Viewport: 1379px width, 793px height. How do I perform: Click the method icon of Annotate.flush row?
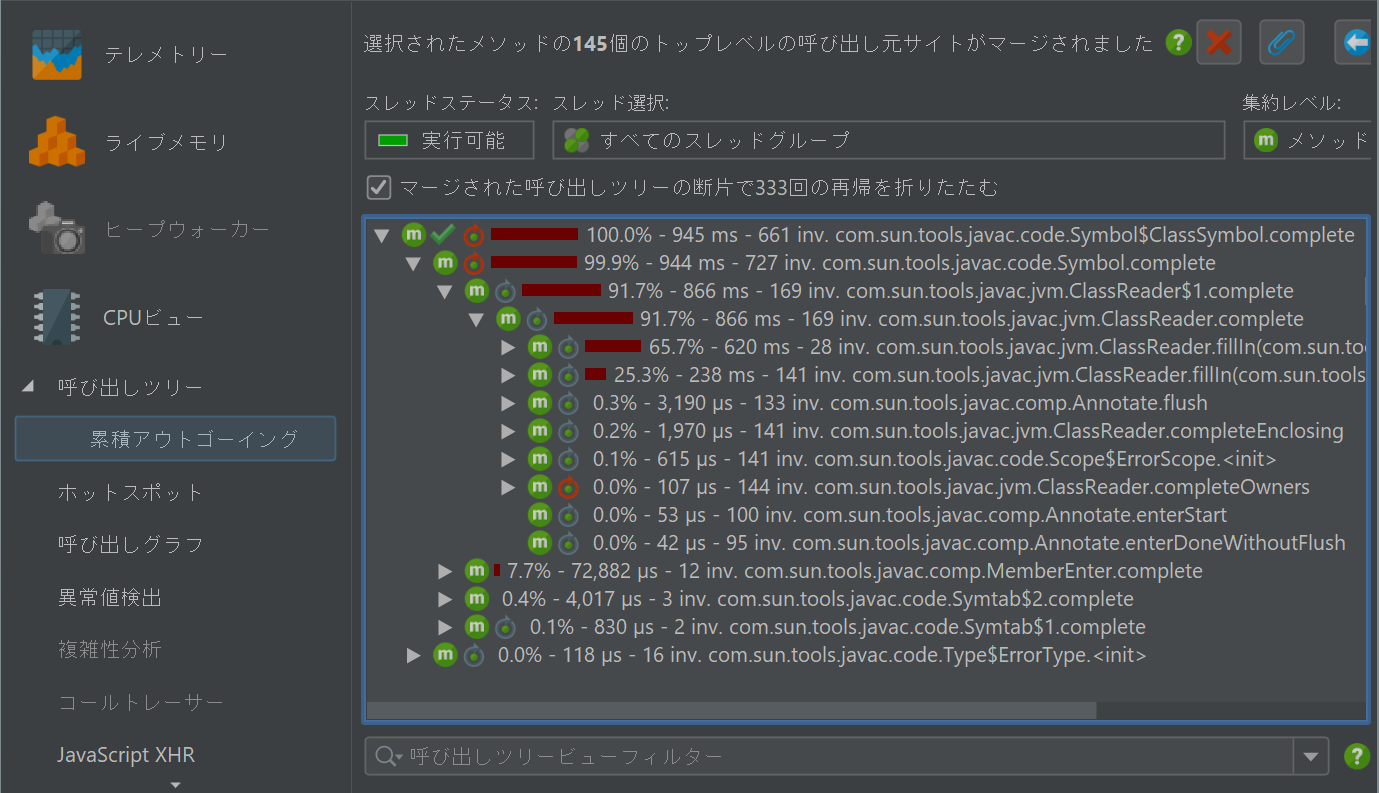[x=540, y=403]
